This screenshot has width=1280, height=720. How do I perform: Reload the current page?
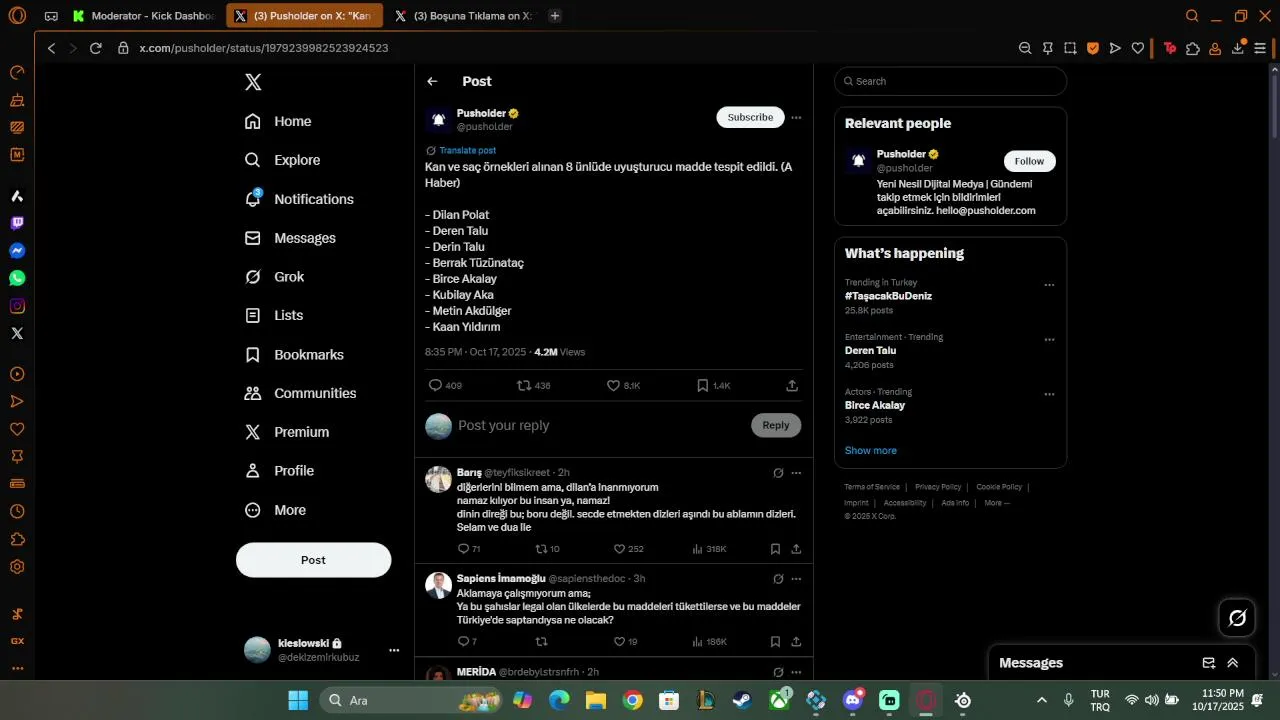pyautogui.click(x=96, y=48)
